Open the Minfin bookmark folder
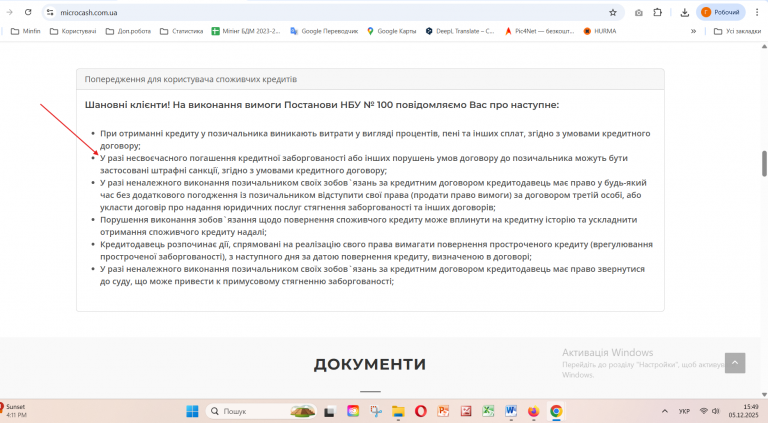Screen dimensions: 768x423 click(25, 31)
